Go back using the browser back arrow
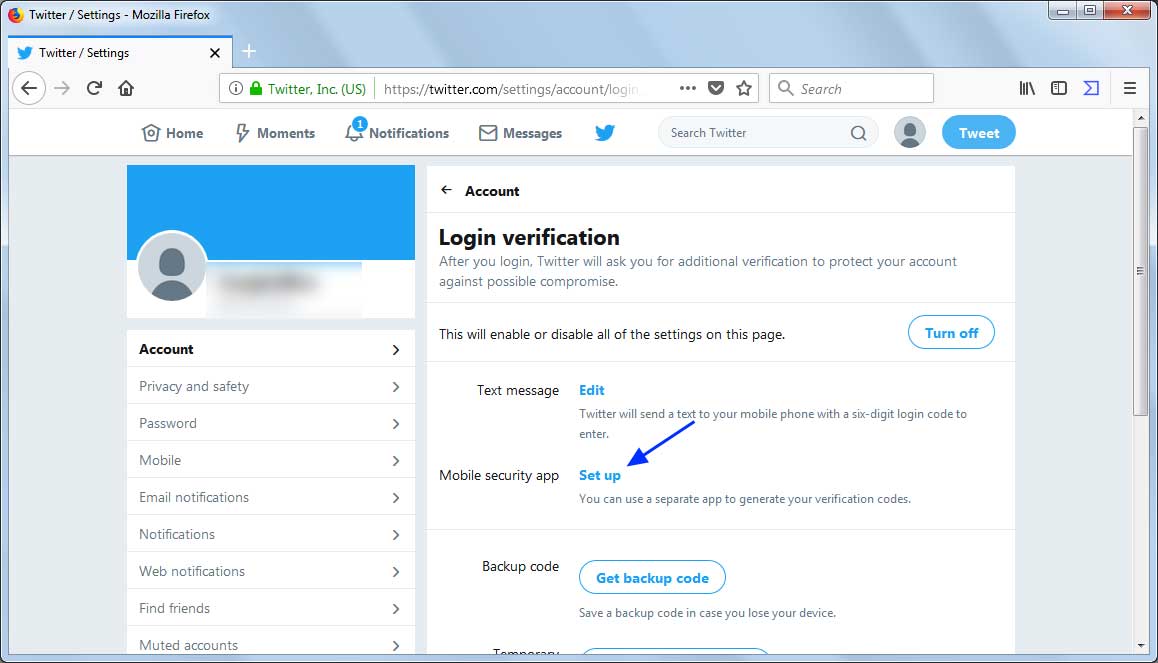The width and height of the screenshot is (1158, 663). [29, 89]
